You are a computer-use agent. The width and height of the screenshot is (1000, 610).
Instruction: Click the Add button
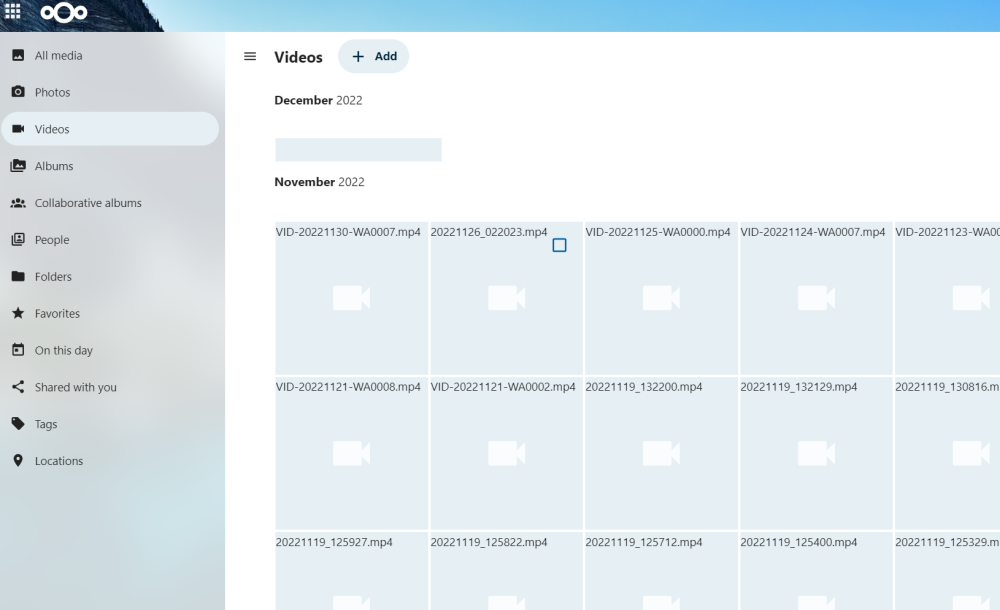374,56
